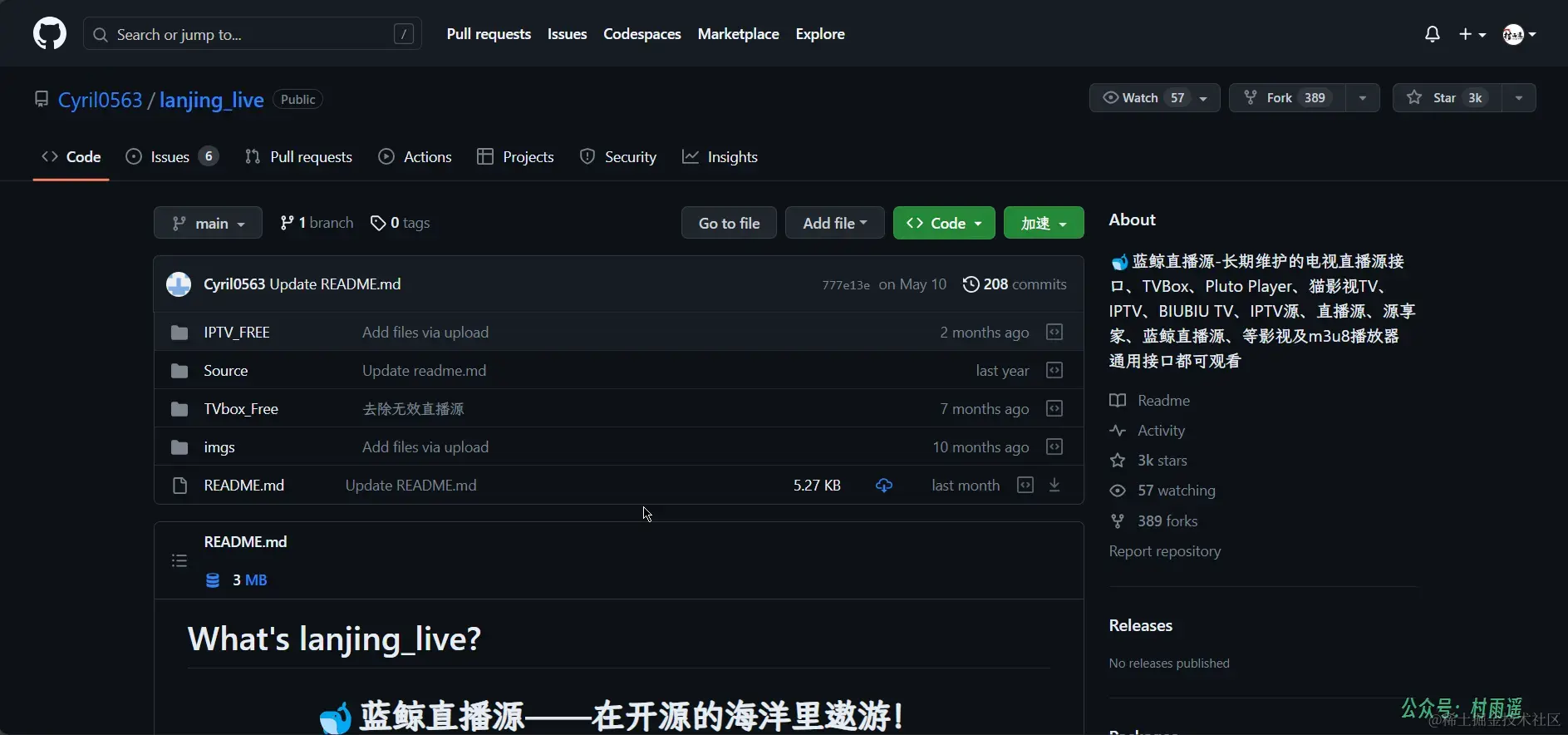The height and width of the screenshot is (735, 1568).
Task: Switch to the Issues tab
Action: point(171,157)
